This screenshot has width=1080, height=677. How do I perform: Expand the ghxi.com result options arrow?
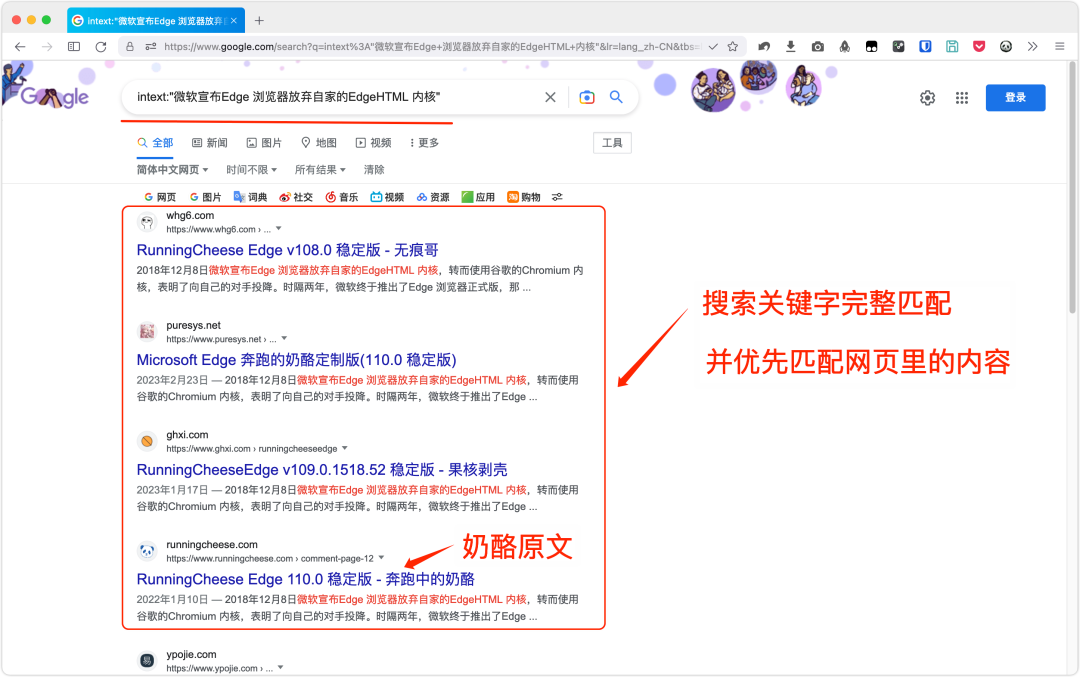pos(344,448)
